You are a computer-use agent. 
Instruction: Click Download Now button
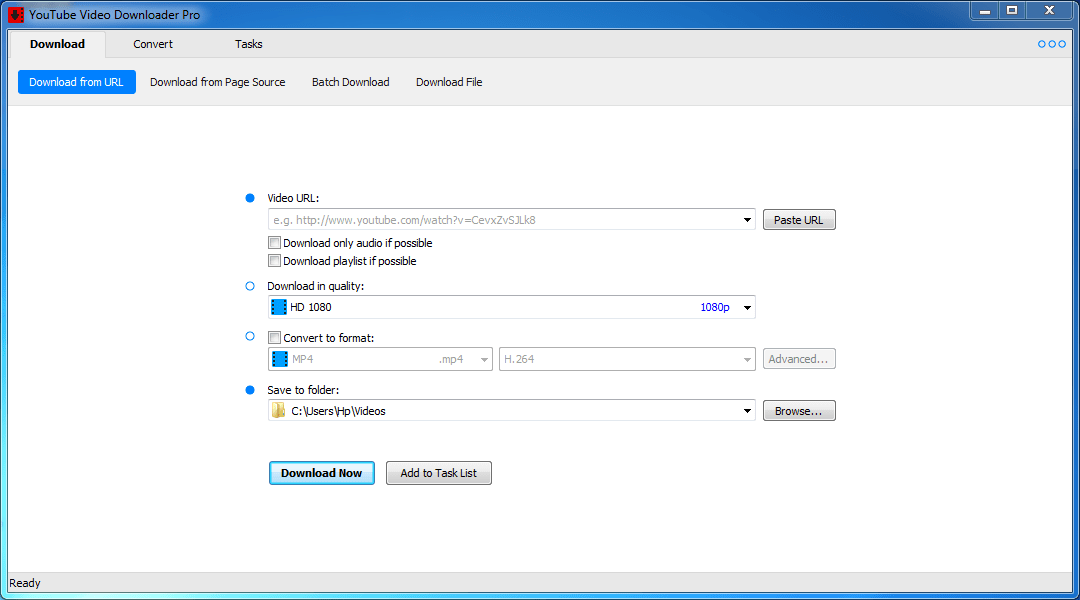pyautogui.click(x=322, y=473)
